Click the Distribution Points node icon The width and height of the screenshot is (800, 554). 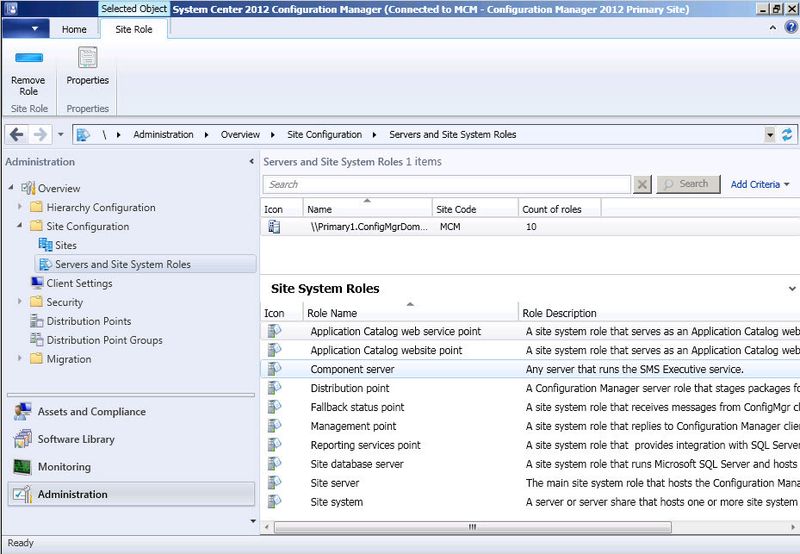tap(37, 321)
